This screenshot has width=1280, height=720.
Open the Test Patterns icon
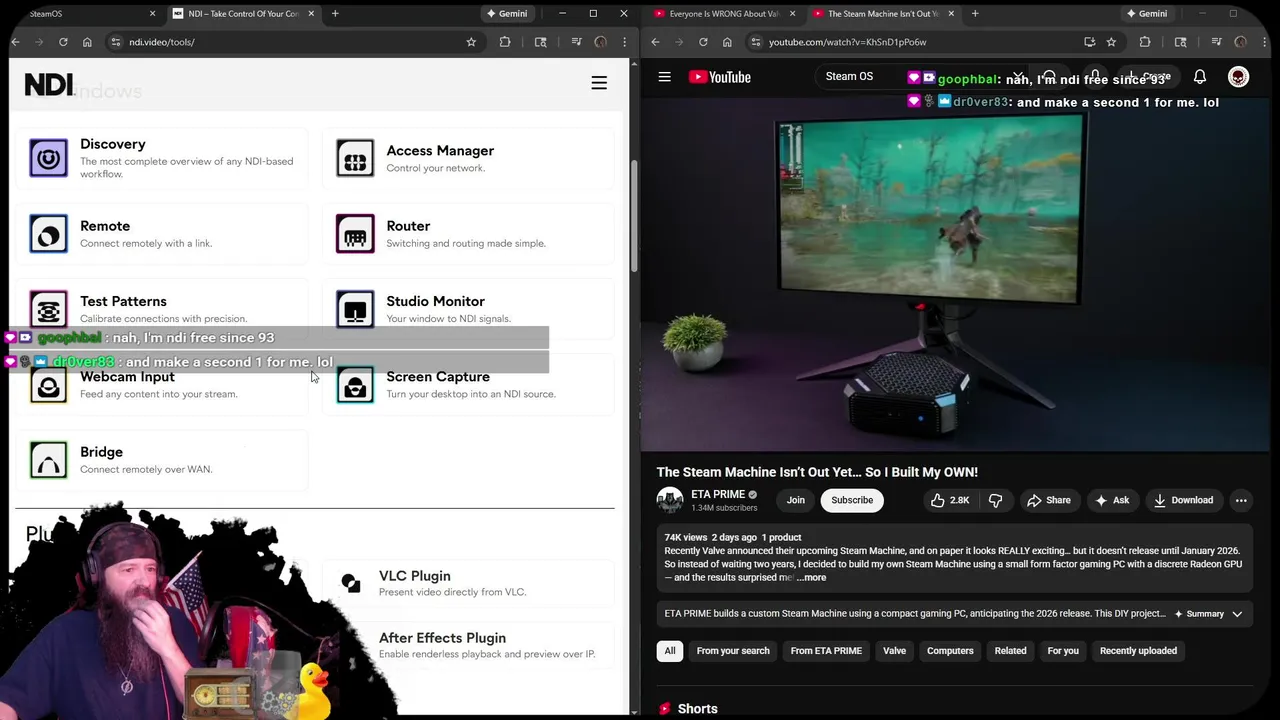[48, 308]
